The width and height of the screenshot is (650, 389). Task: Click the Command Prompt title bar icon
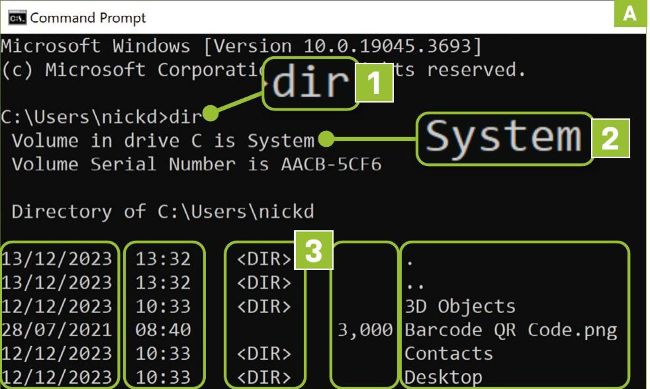(x=17, y=18)
